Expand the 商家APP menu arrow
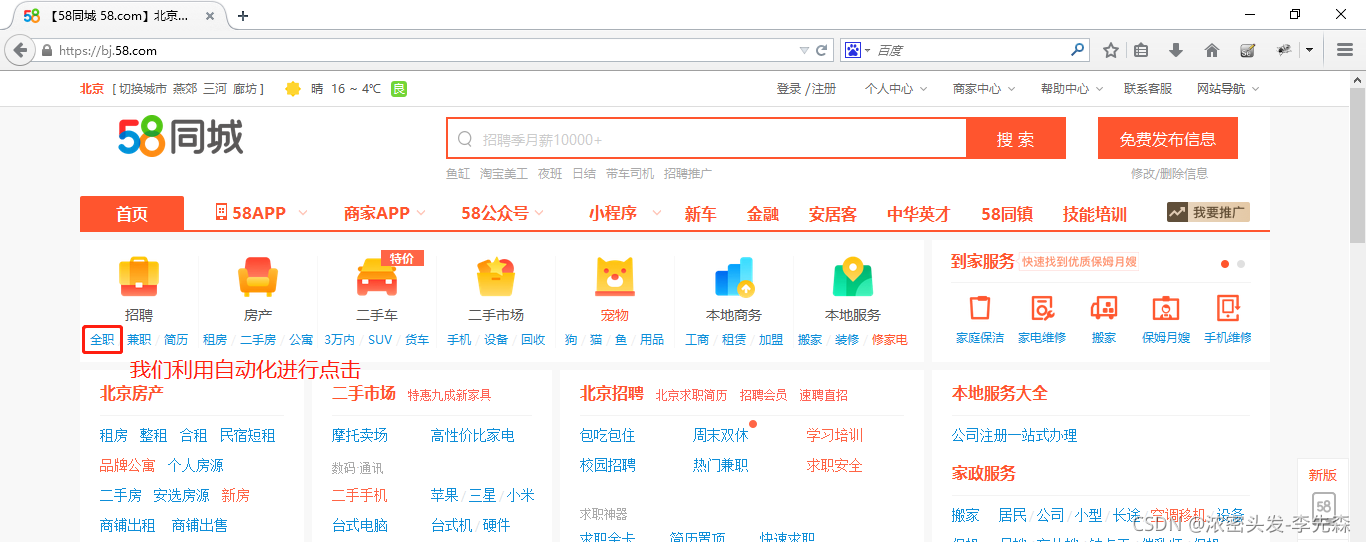 [421, 213]
